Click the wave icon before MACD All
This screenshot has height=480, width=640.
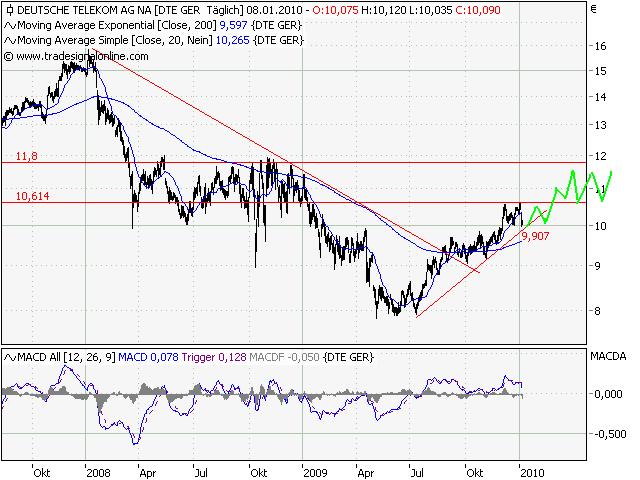pyautogui.click(x=10, y=358)
